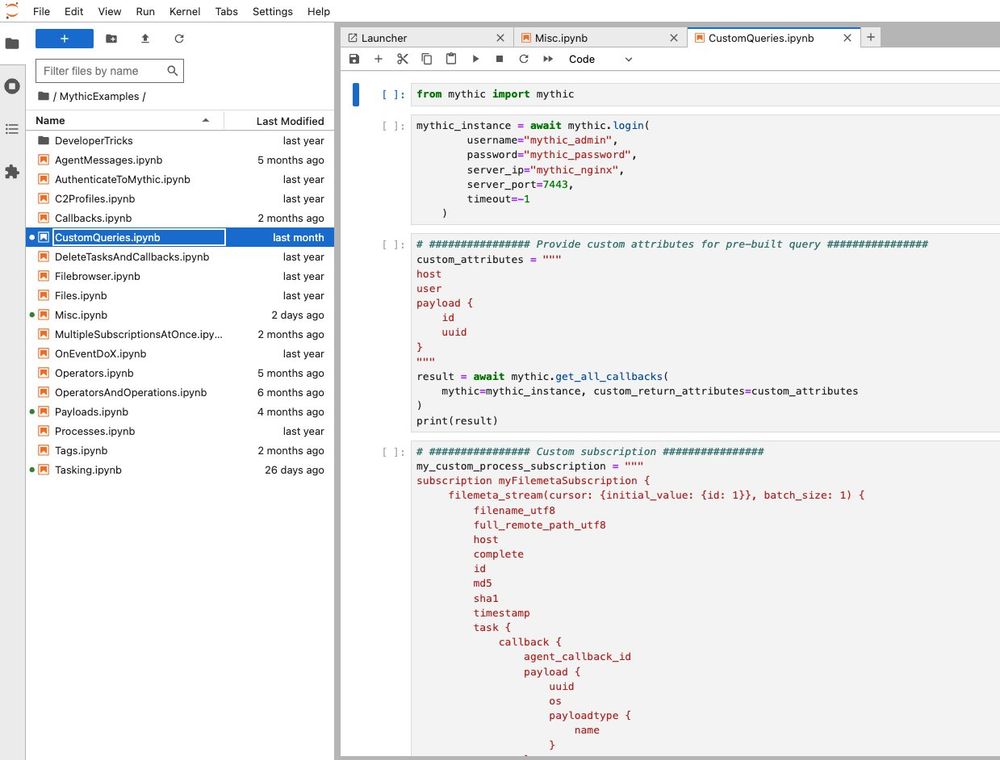Select Misc.ipynb in file list
Image resolution: width=1000 pixels, height=760 pixels.
pos(180,315)
